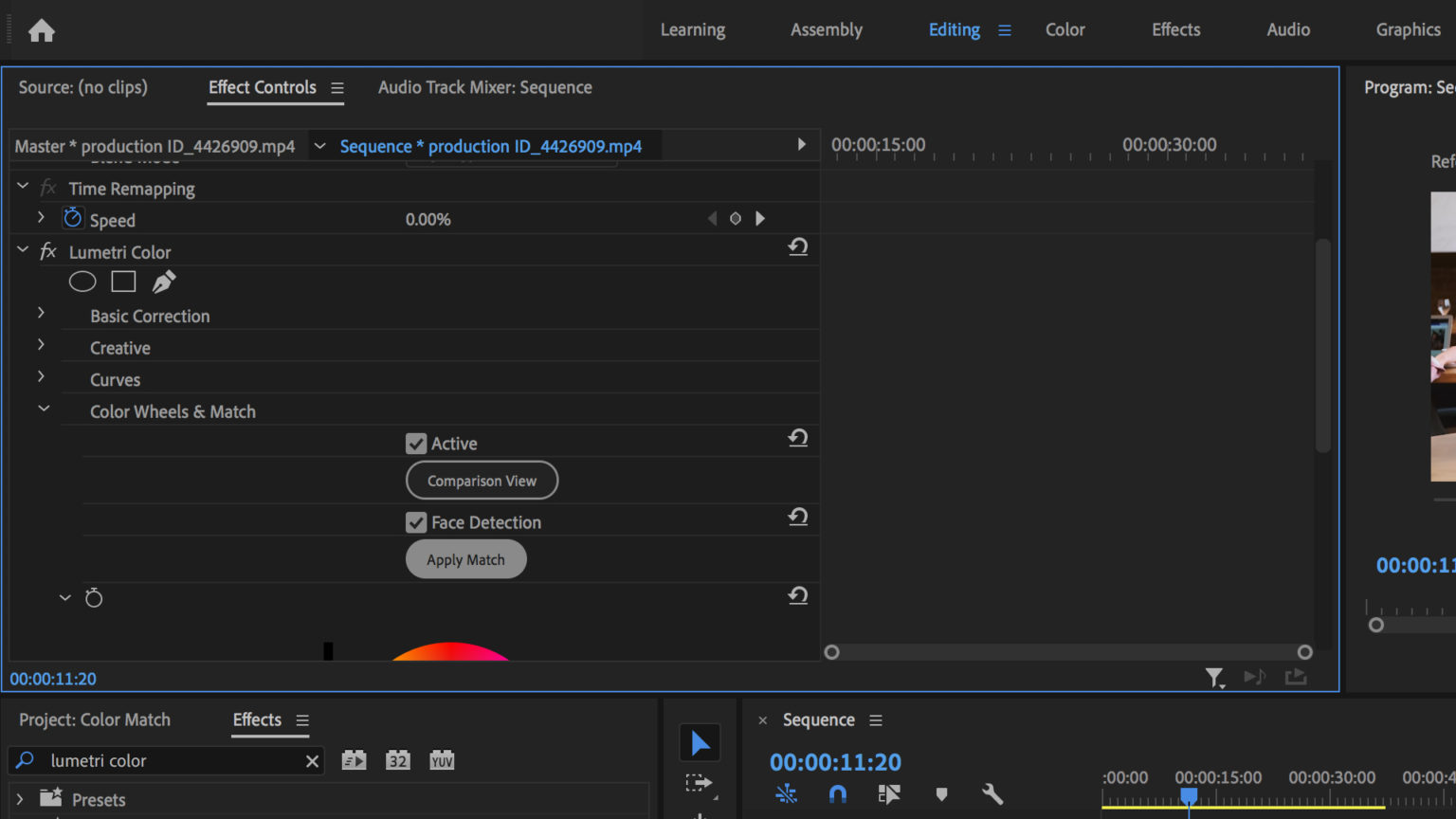Switch to the Color workspace

pyautogui.click(x=1065, y=30)
